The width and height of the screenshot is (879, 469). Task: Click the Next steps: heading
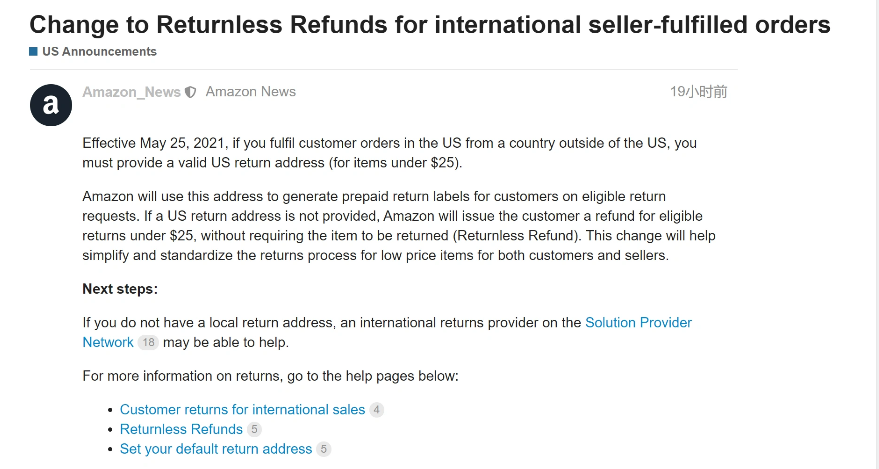tap(120, 289)
